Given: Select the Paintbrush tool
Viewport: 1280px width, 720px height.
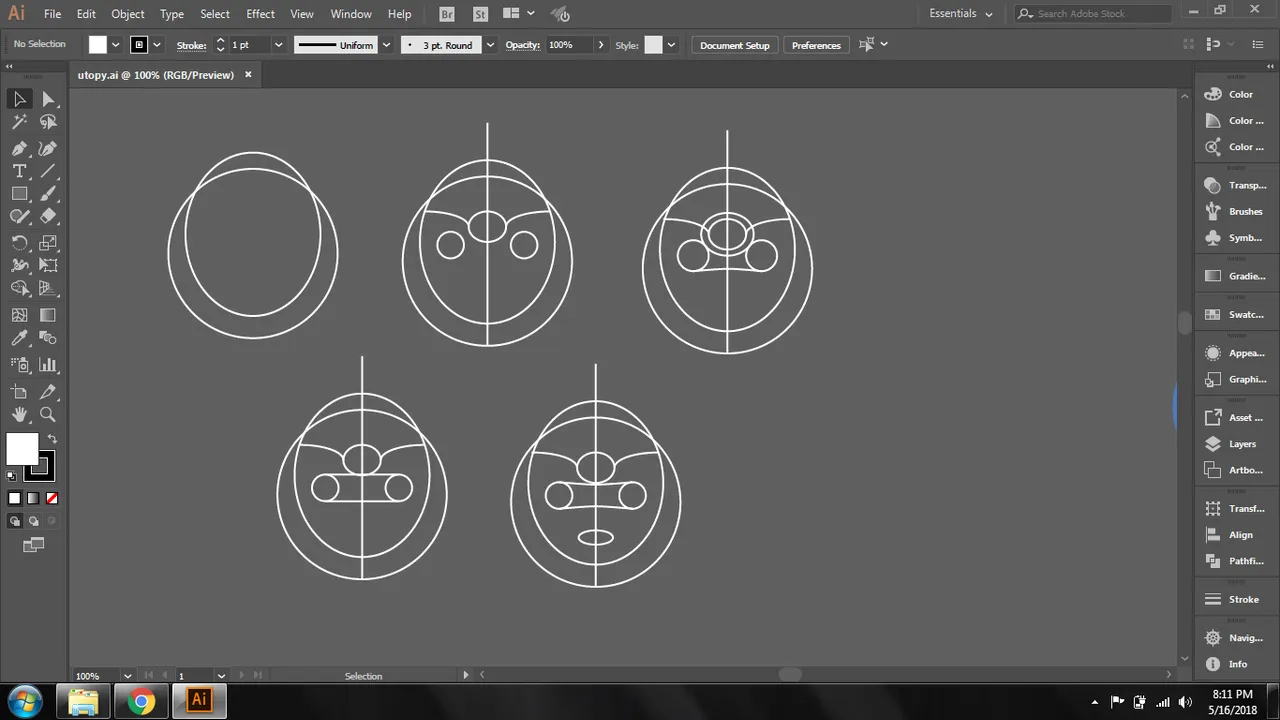Looking at the screenshot, I should pos(48,194).
